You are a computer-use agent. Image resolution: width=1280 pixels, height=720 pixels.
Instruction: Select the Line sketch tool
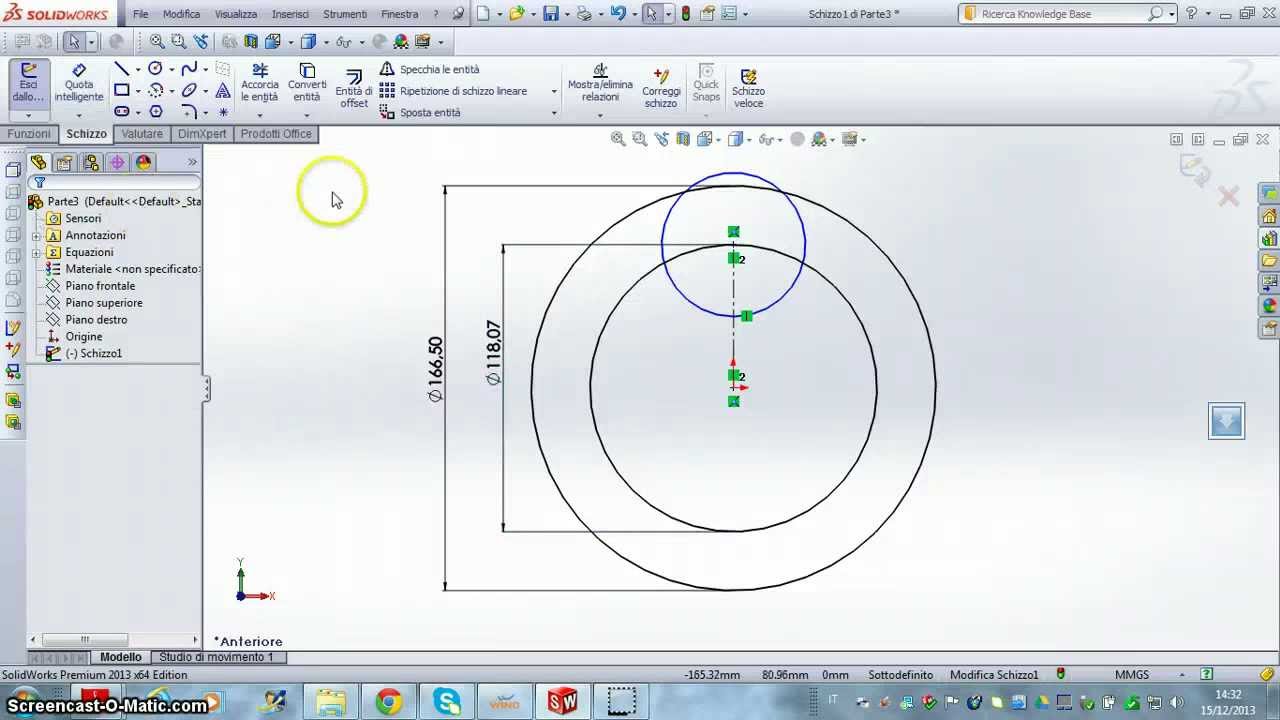click(x=122, y=69)
